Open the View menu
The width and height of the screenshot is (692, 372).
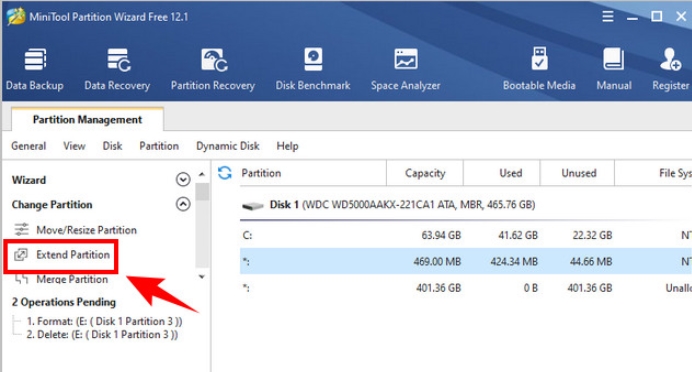coord(74,146)
